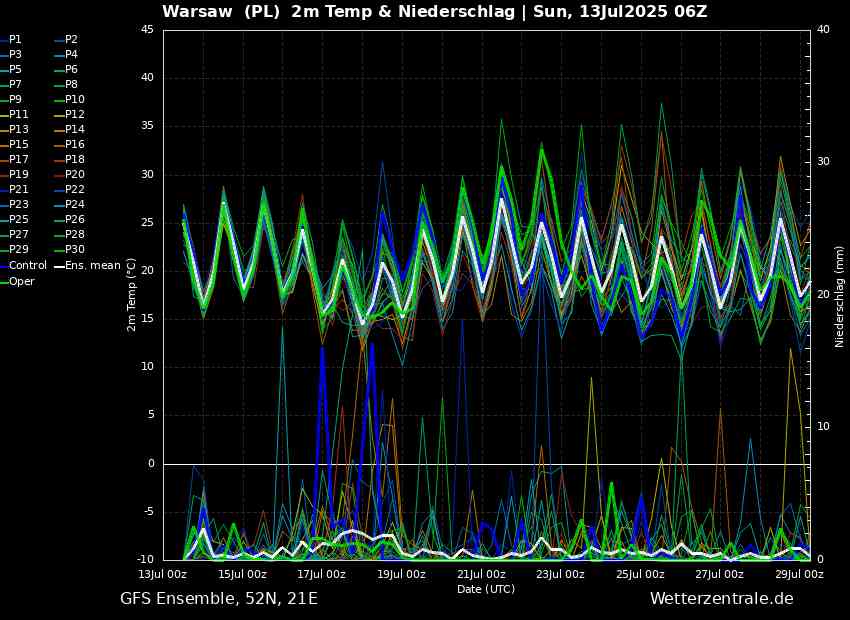The image size is (850, 620).
Task: Click the 'P14' legend label
Action: coord(74,130)
